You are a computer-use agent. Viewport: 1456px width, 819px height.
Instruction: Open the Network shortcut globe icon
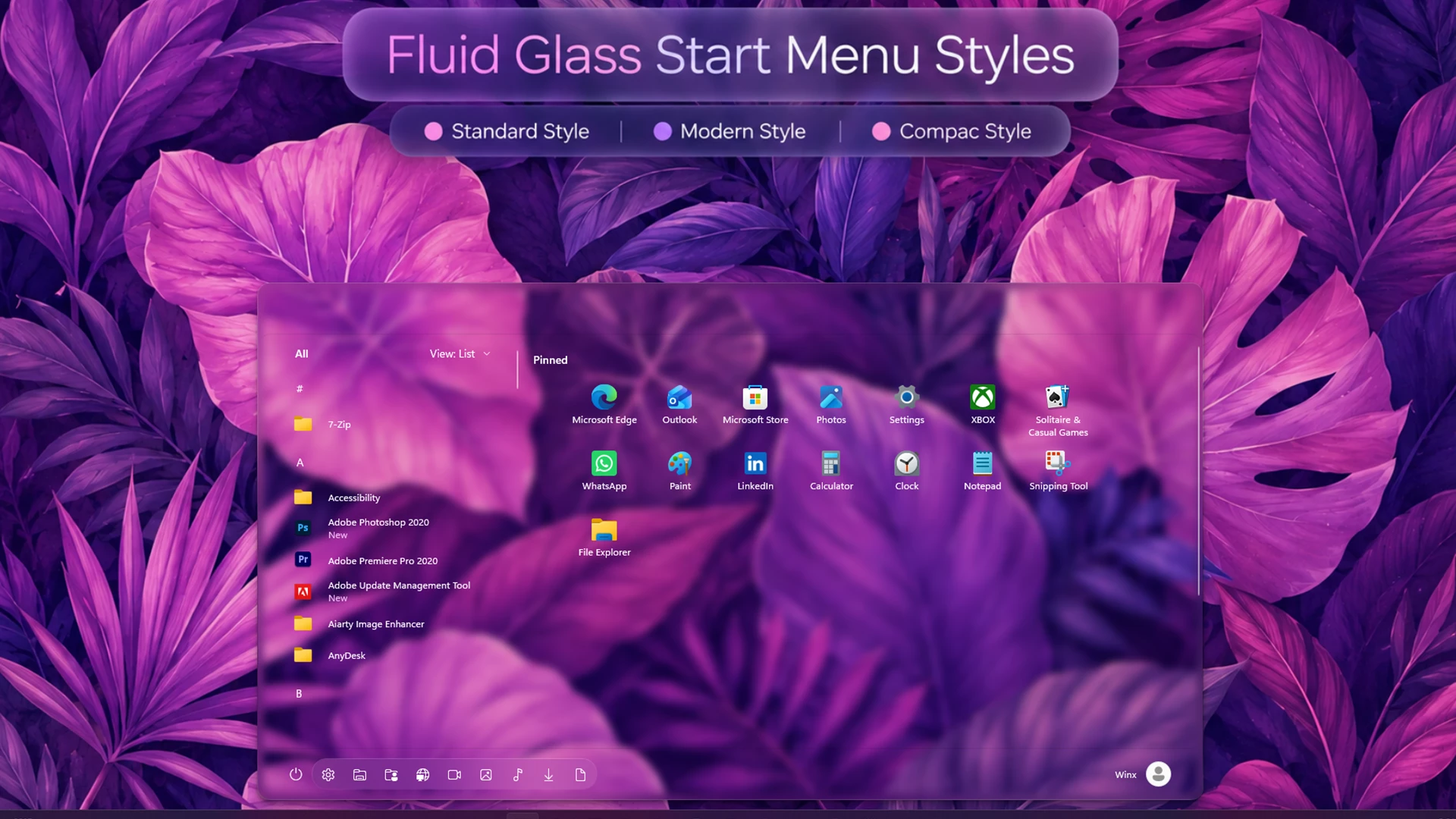[422, 775]
